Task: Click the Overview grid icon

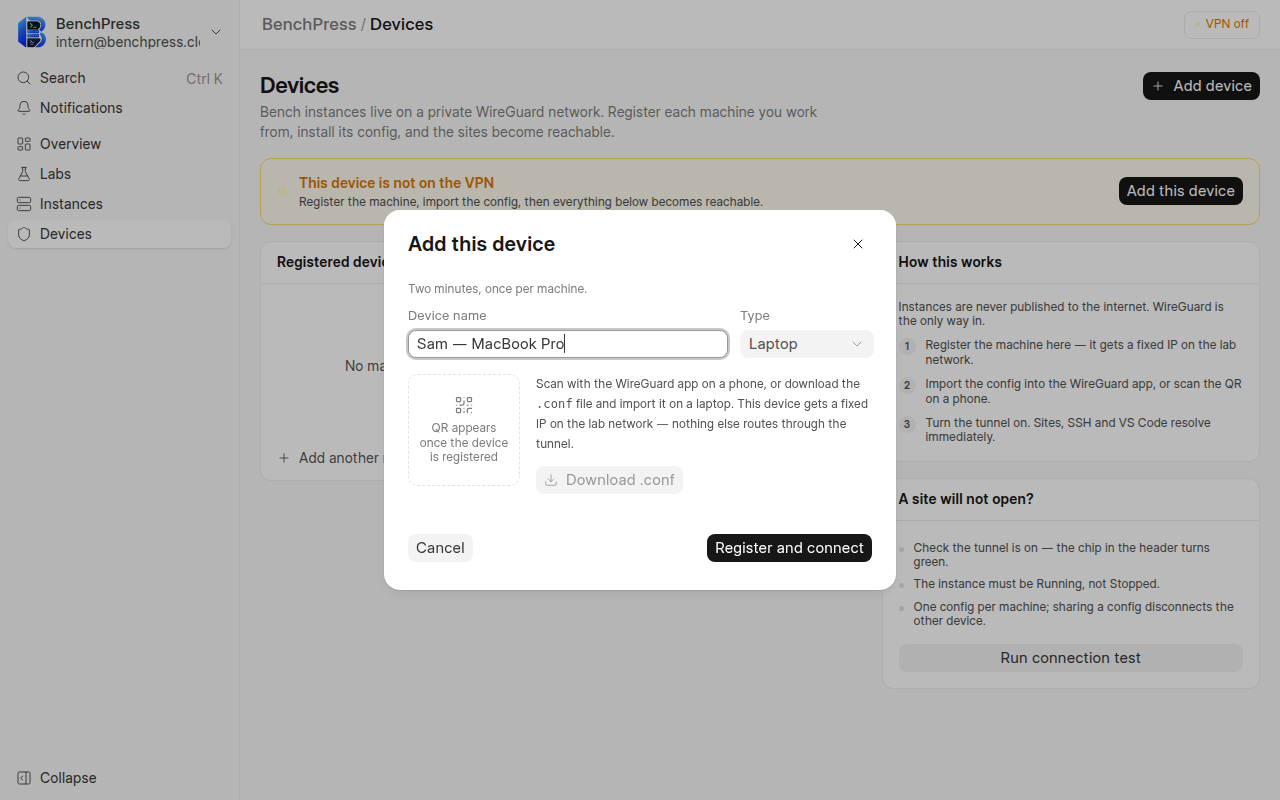Action: point(24,144)
